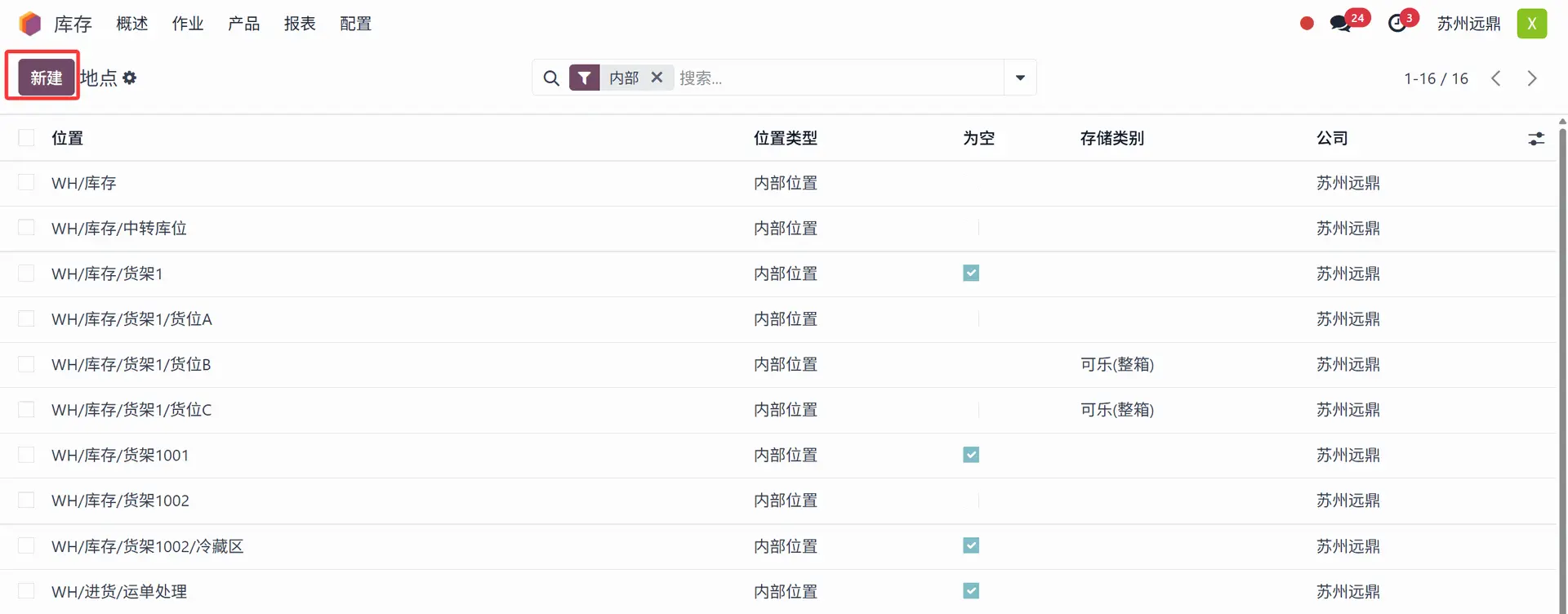
Task: Expand the search options dropdown arrow
Action: 1020,78
